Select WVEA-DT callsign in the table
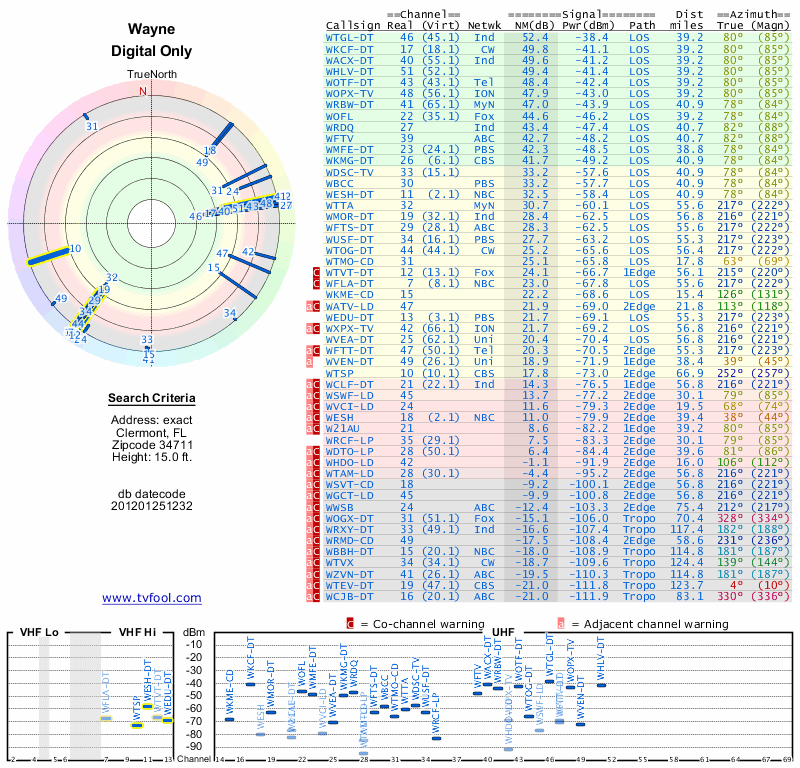This screenshot has width=800, height=768. click(349, 339)
